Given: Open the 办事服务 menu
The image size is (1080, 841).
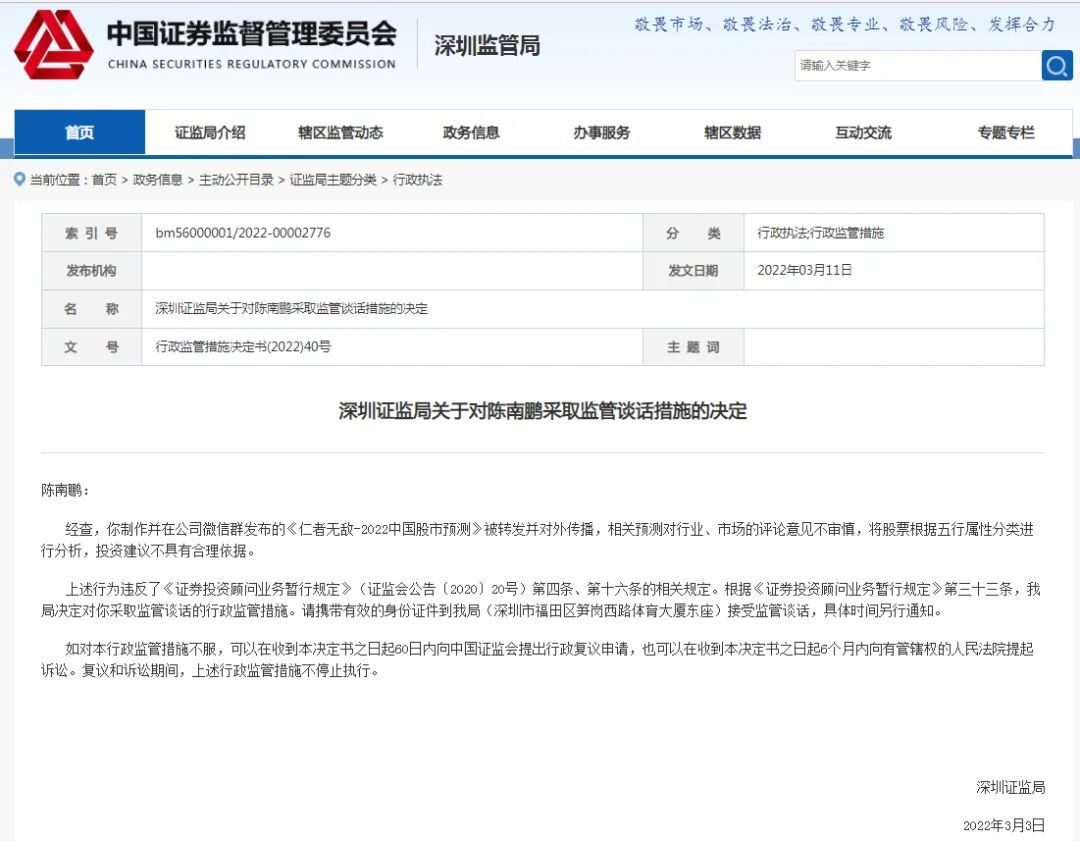Looking at the screenshot, I should coord(601,131).
